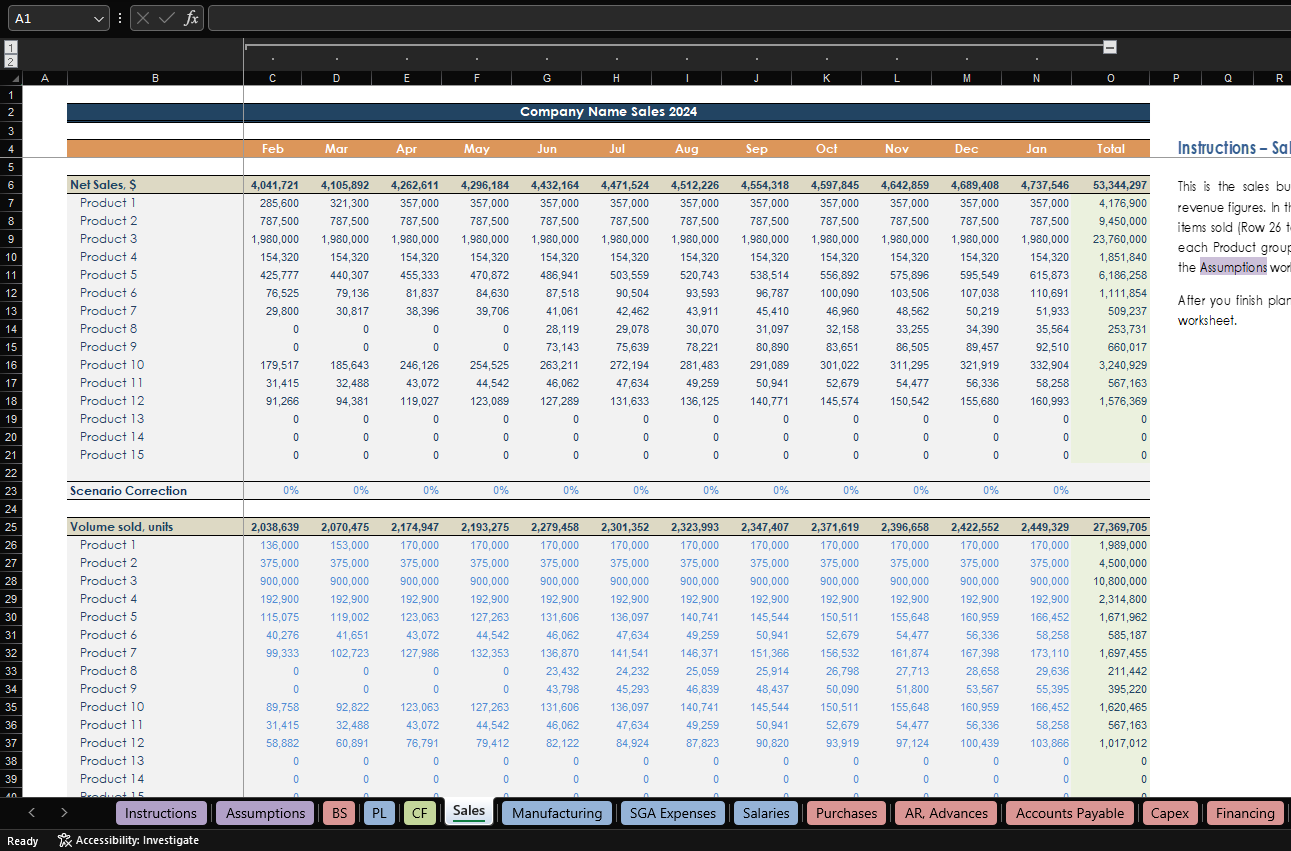Switch to the Purchases sheet tab
This screenshot has width=1291, height=851.
click(x=846, y=813)
